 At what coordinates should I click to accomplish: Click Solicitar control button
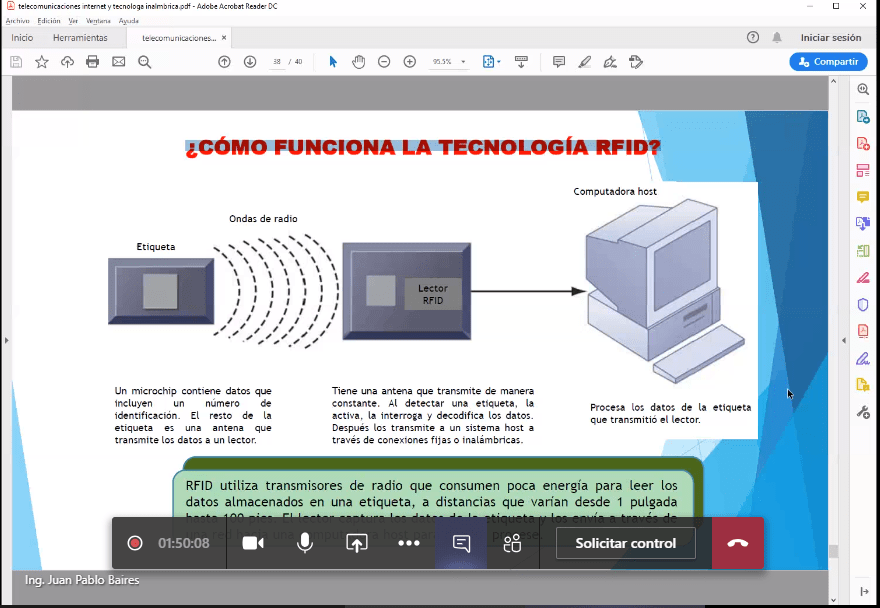(625, 543)
